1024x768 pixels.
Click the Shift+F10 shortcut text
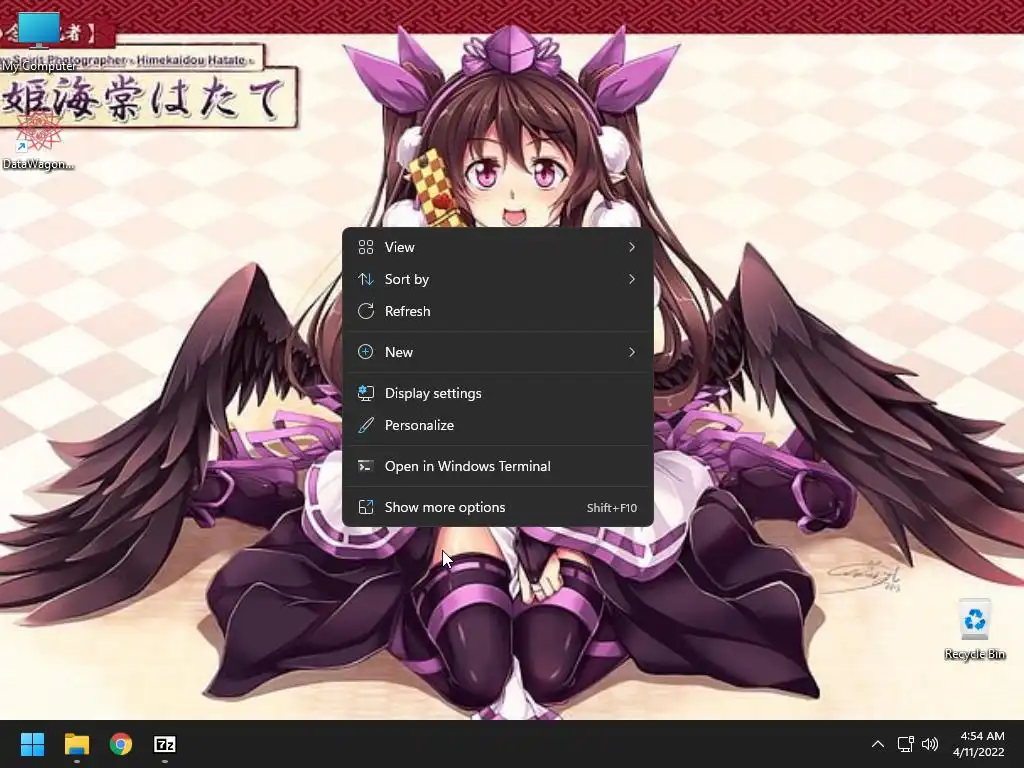[611, 507]
